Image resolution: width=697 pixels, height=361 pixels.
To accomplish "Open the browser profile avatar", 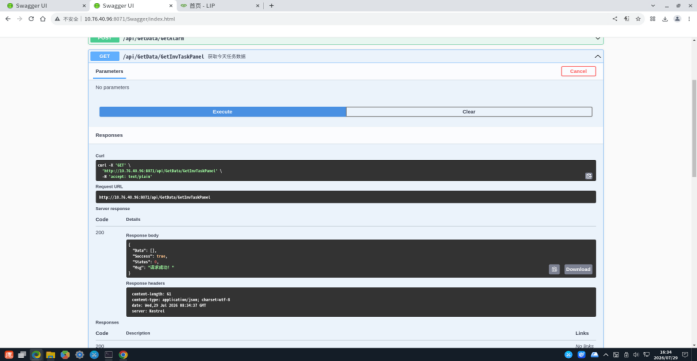I will point(677,19).
